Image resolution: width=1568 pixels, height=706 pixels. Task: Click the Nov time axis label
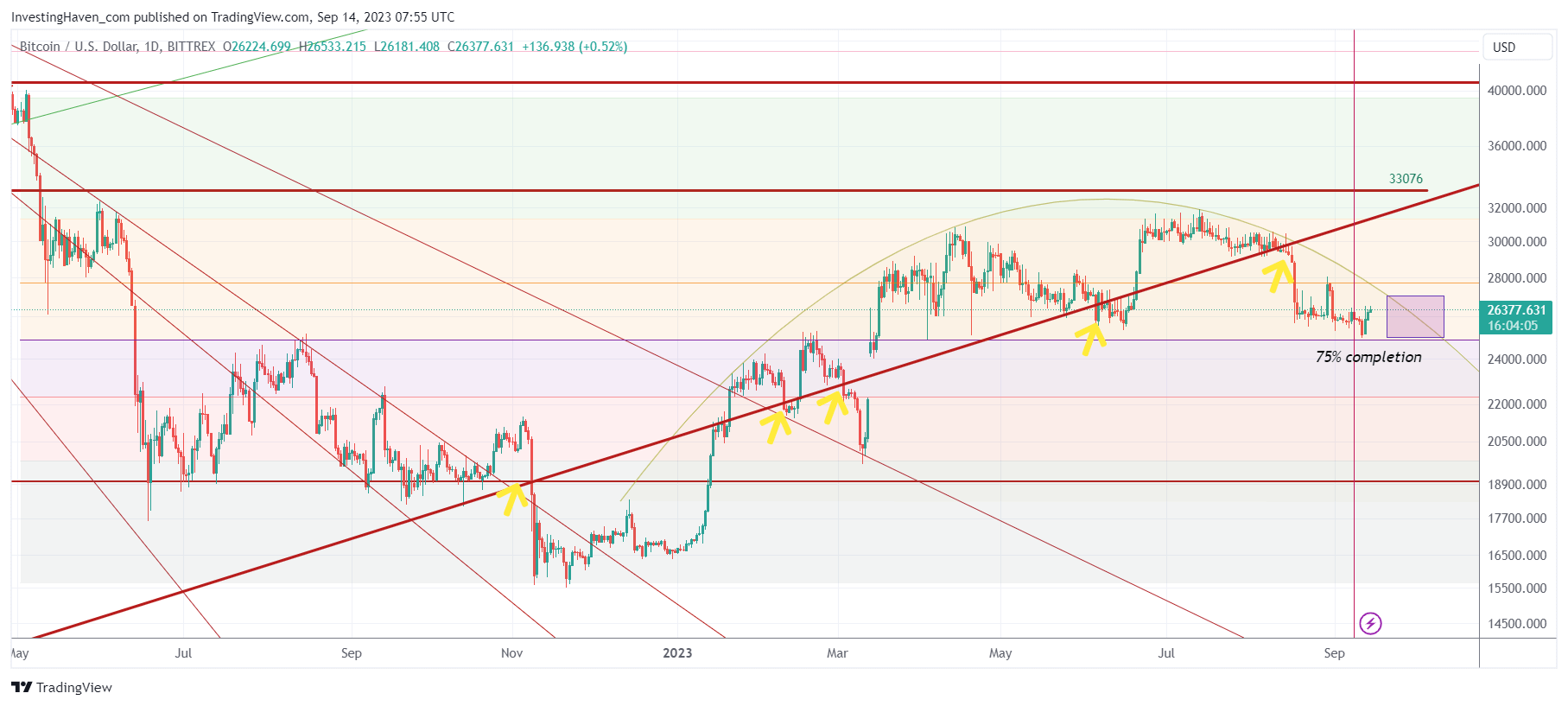pyautogui.click(x=512, y=653)
